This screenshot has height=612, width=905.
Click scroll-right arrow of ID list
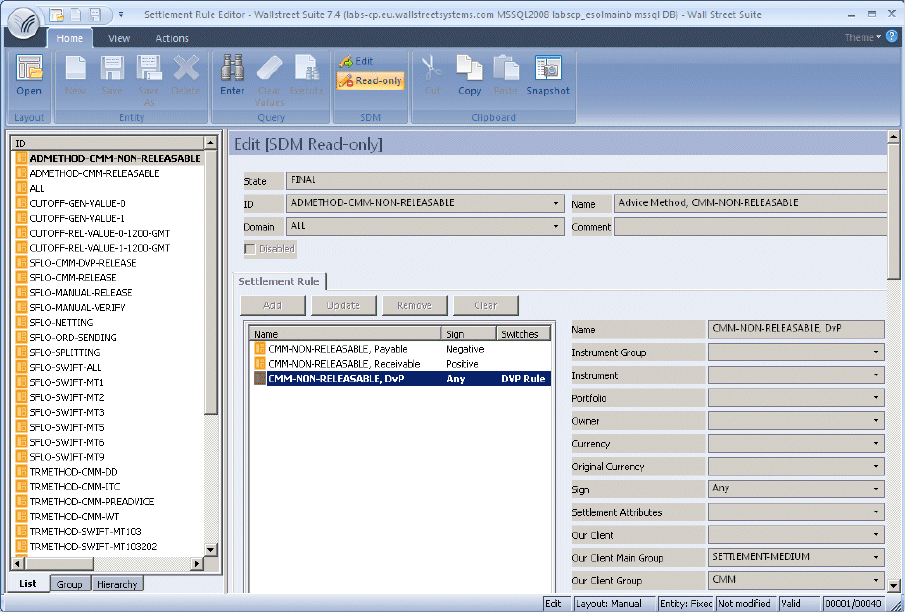pyautogui.click(x=197, y=563)
